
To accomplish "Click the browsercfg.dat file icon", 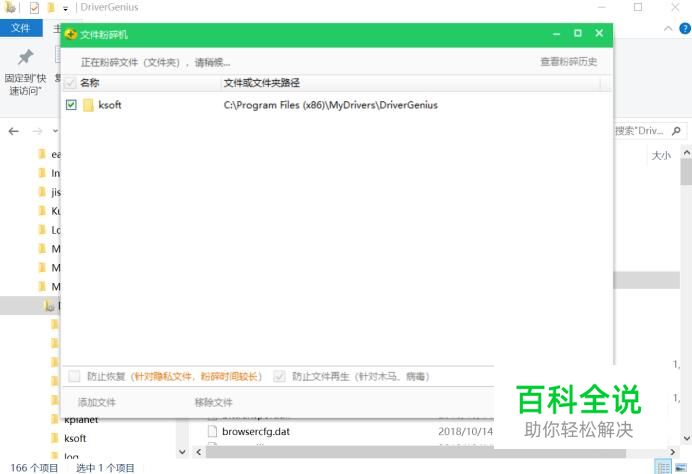I will pos(213,432).
